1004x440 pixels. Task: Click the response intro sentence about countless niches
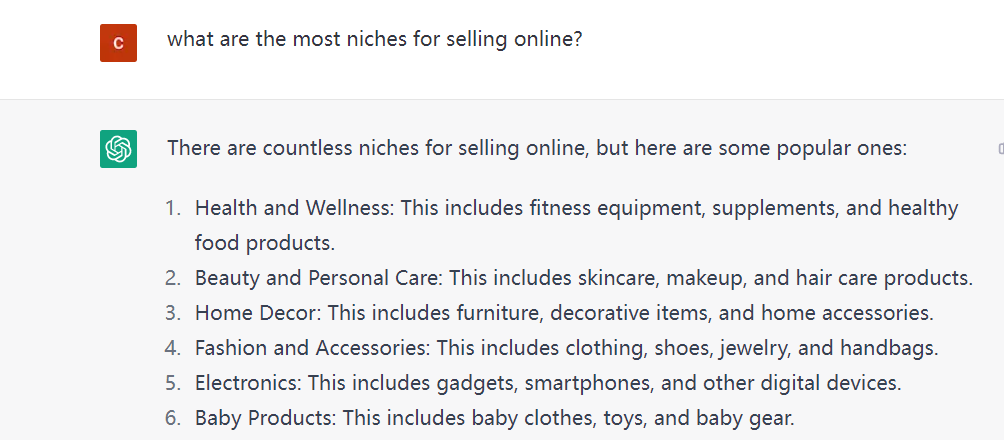click(x=537, y=149)
